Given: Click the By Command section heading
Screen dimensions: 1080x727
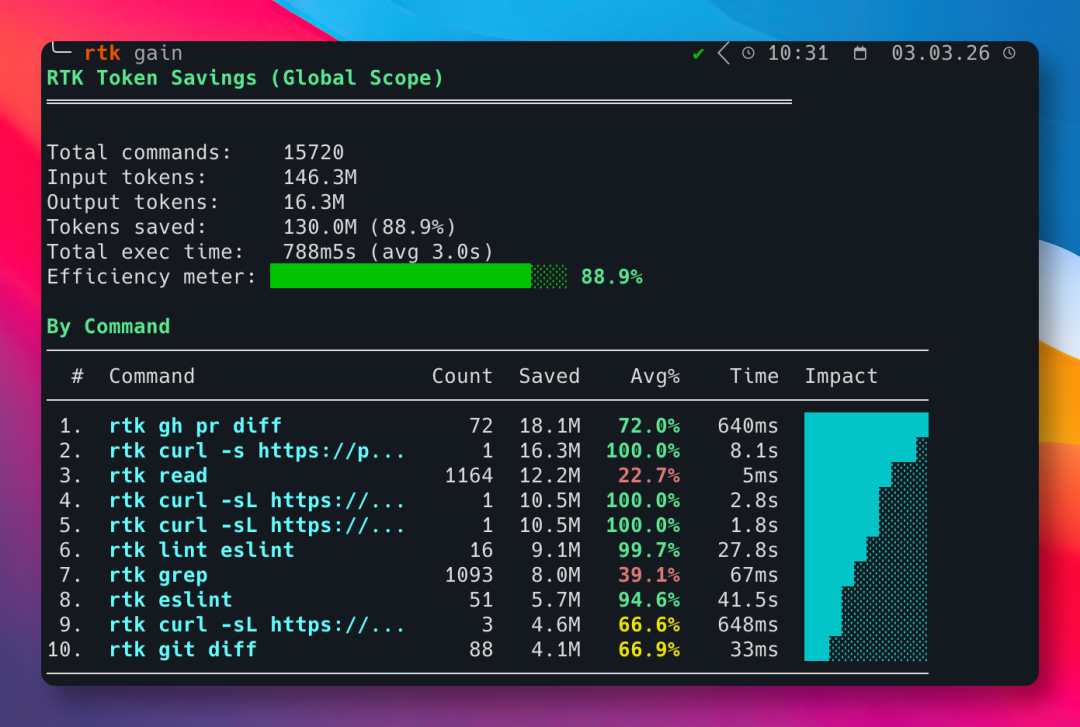Looking at the screenshot, I should point(108,327).
